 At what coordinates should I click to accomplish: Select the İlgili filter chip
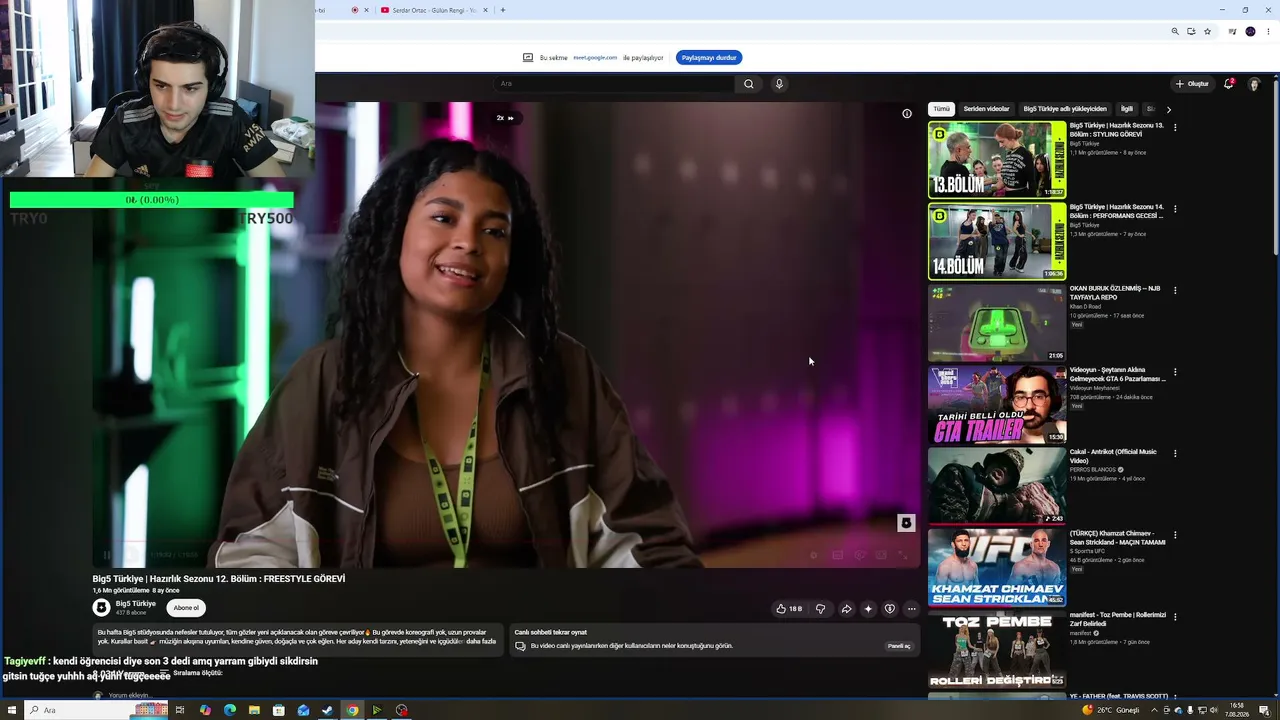coord(1127,109)
